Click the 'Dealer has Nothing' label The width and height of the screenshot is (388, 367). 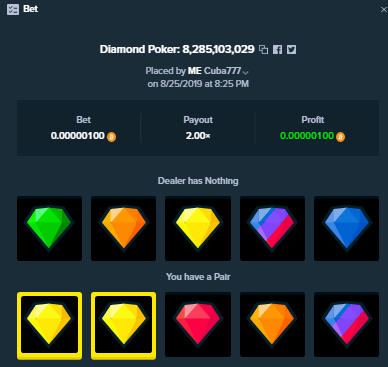[x=198, y=181]
